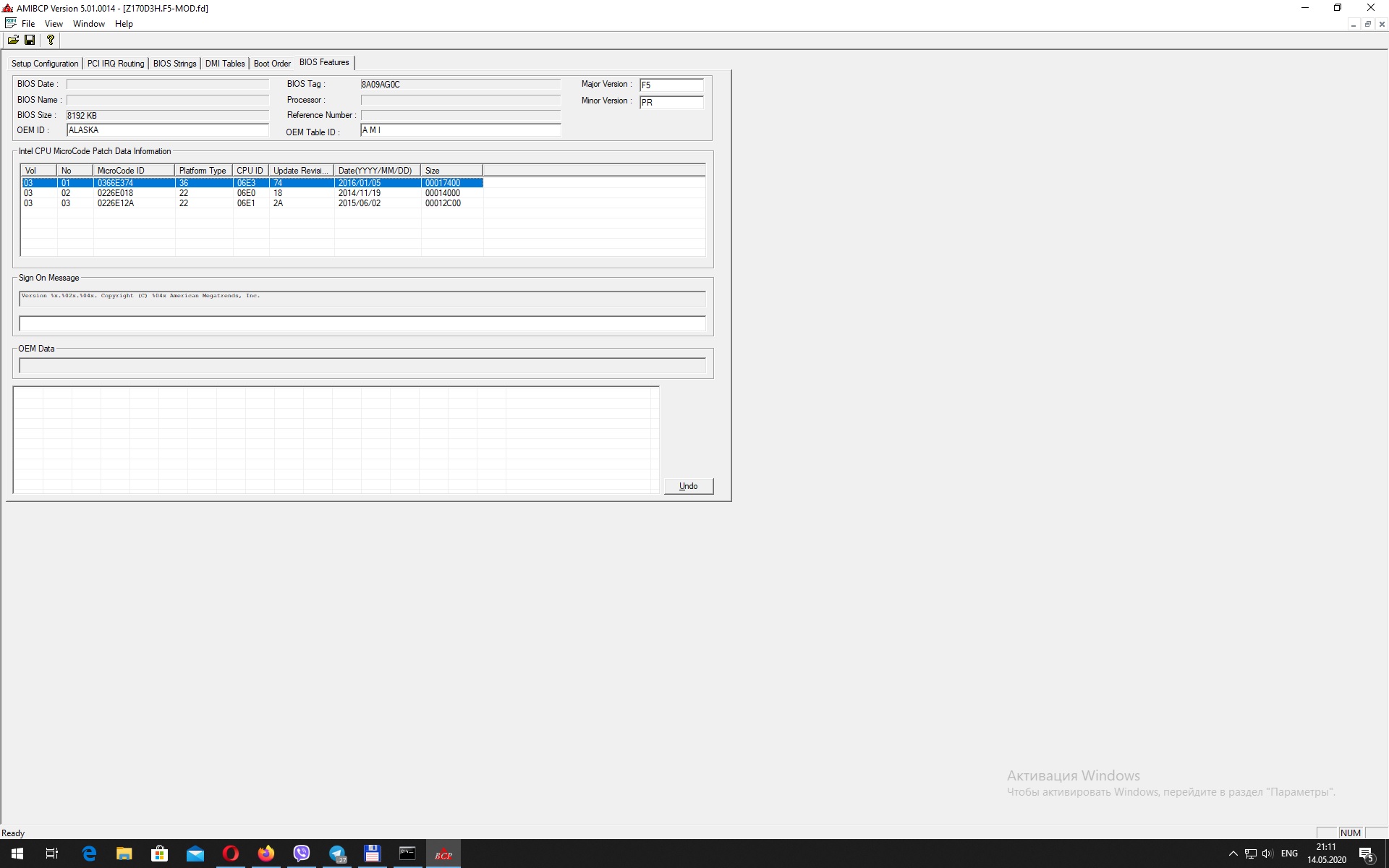The image size is (1389, 868).
Task: Switch to the DMI Tables tab
Action: [x=225, y=64]
